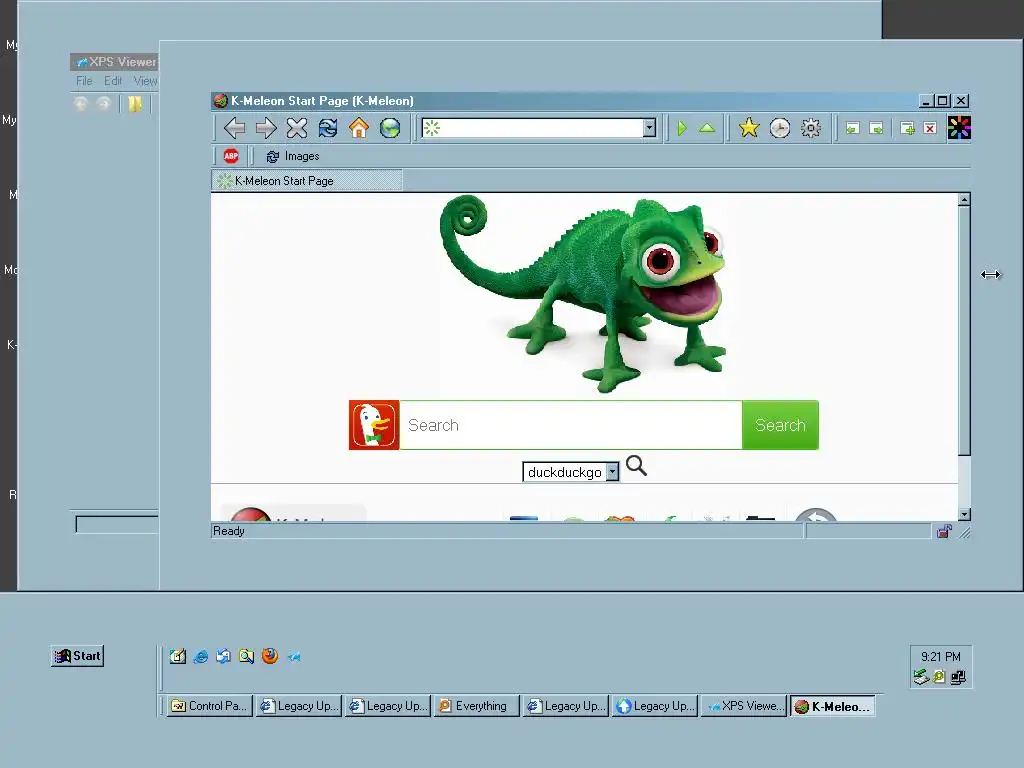The image size is (1024, 768).
Task: Open the Edit menu in the XPS Viewer
Action: [113, 81]
